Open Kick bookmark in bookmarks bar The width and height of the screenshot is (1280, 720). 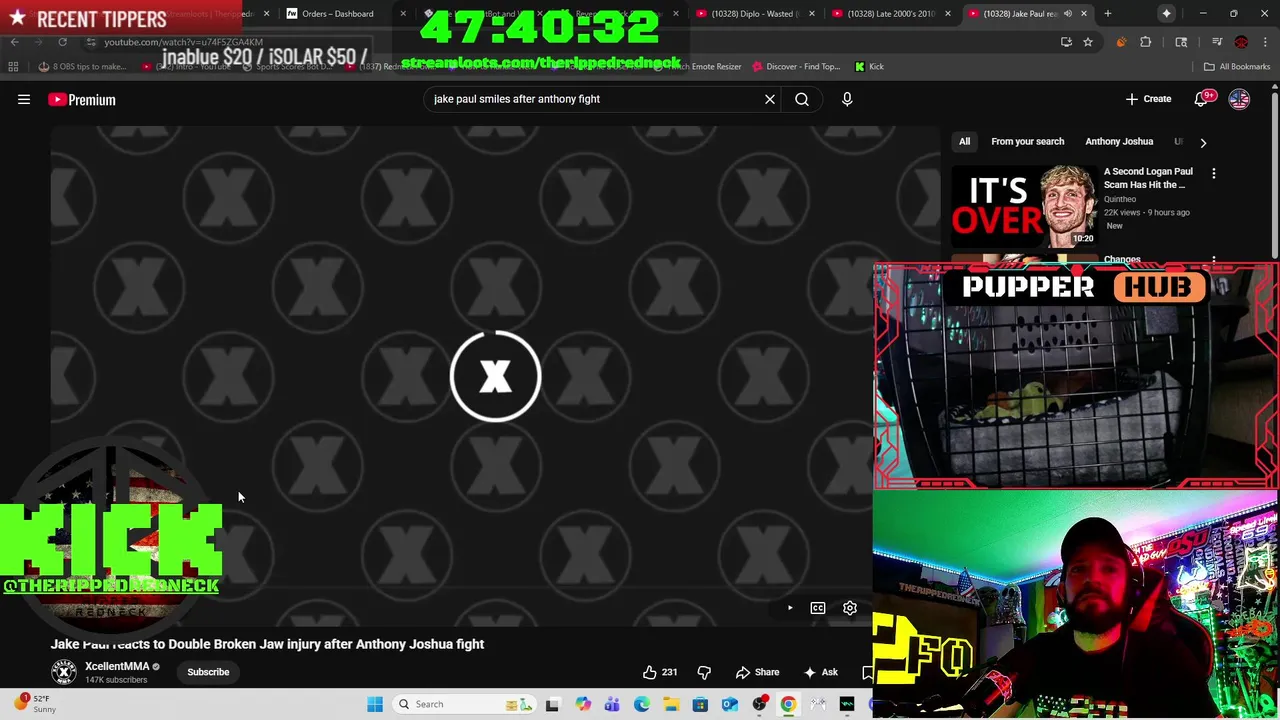tap(869, 67)
